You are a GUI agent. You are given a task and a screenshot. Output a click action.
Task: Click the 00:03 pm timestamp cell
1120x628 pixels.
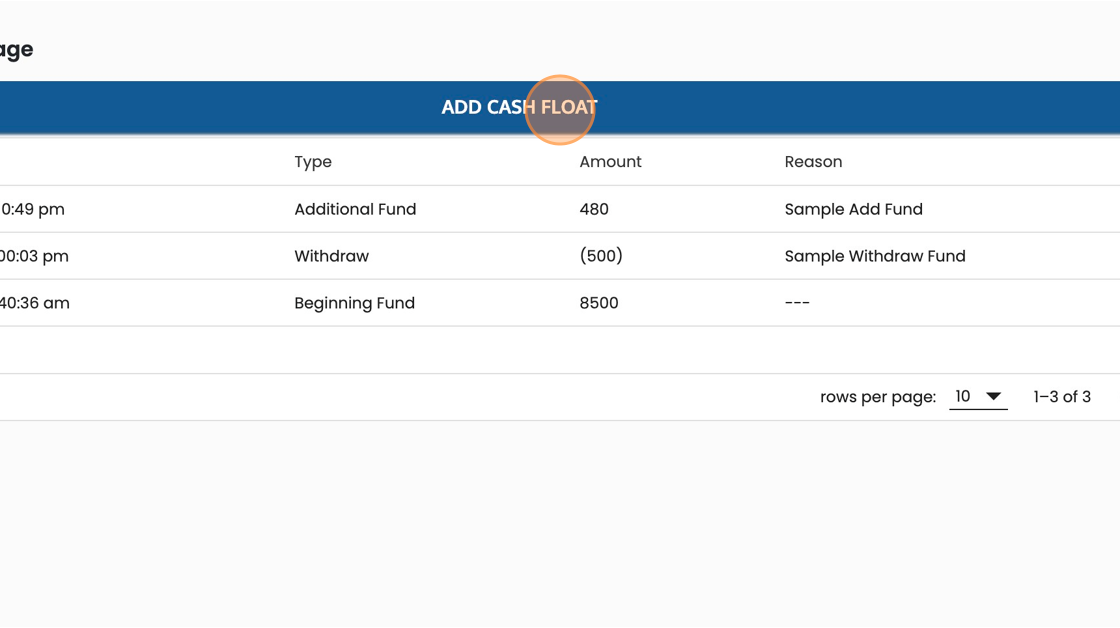coord(34,256)
